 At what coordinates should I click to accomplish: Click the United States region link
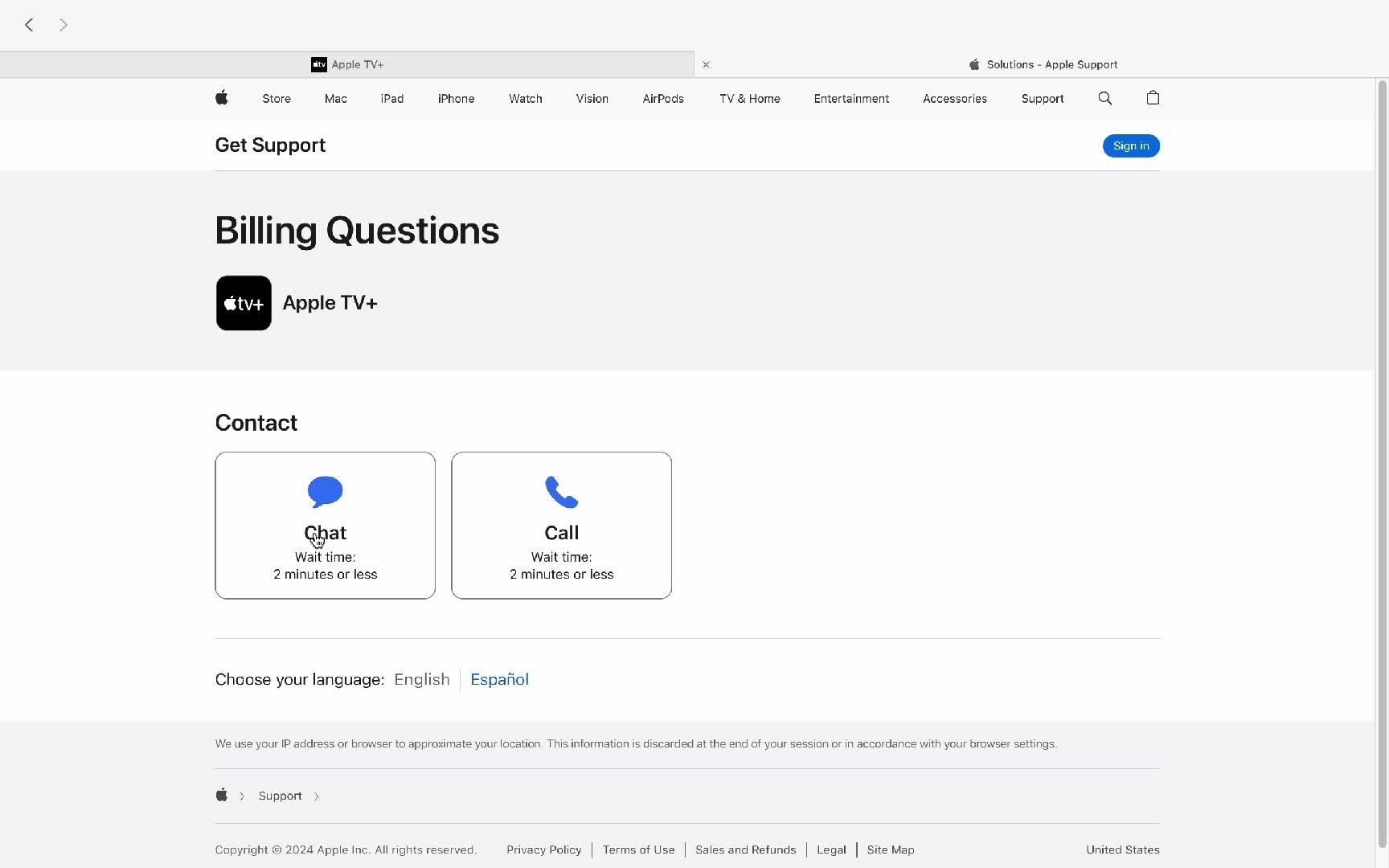1123,850
